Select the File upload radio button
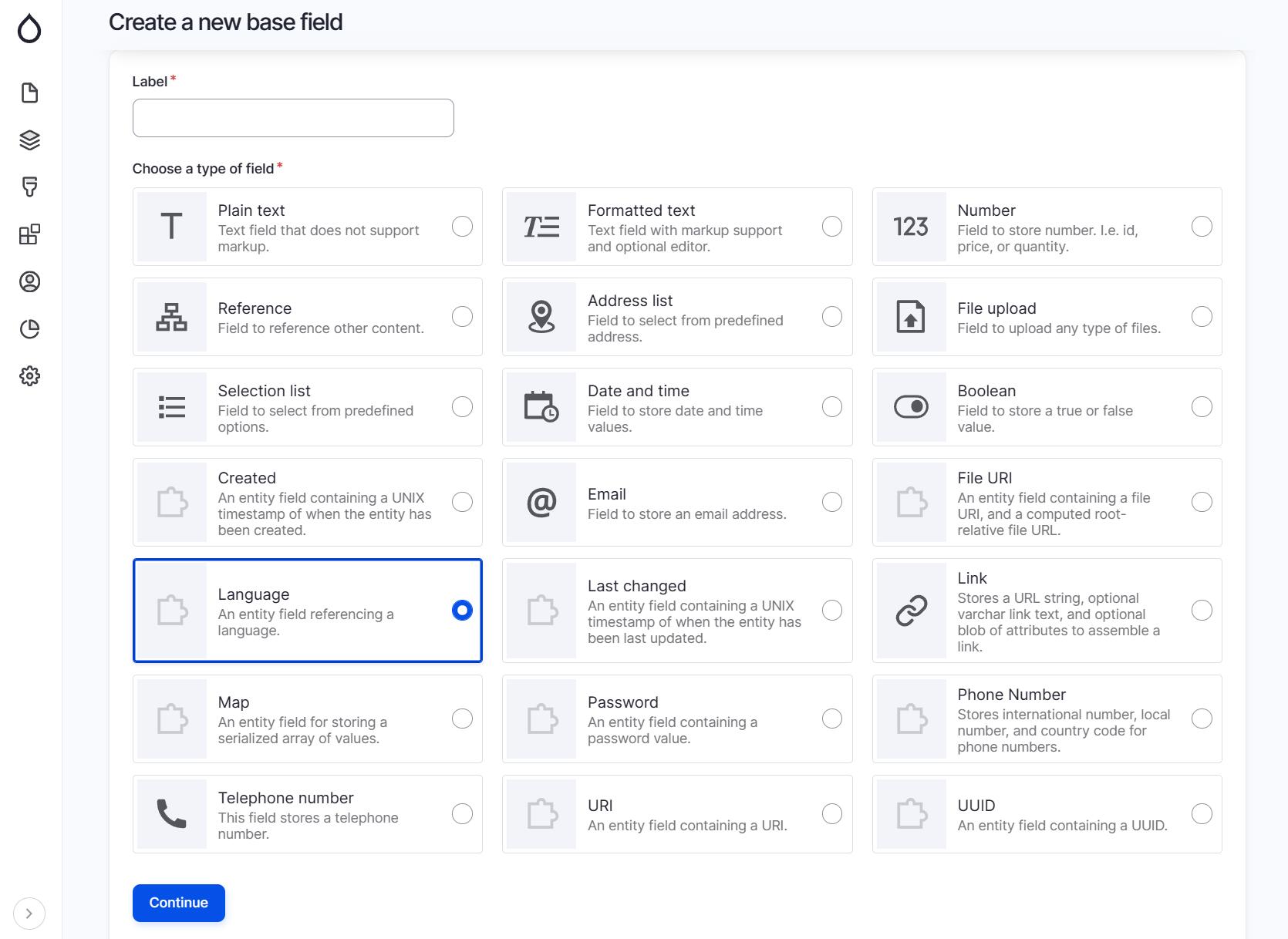The width and height of the screenshot is (1288, 939). 1201,317
